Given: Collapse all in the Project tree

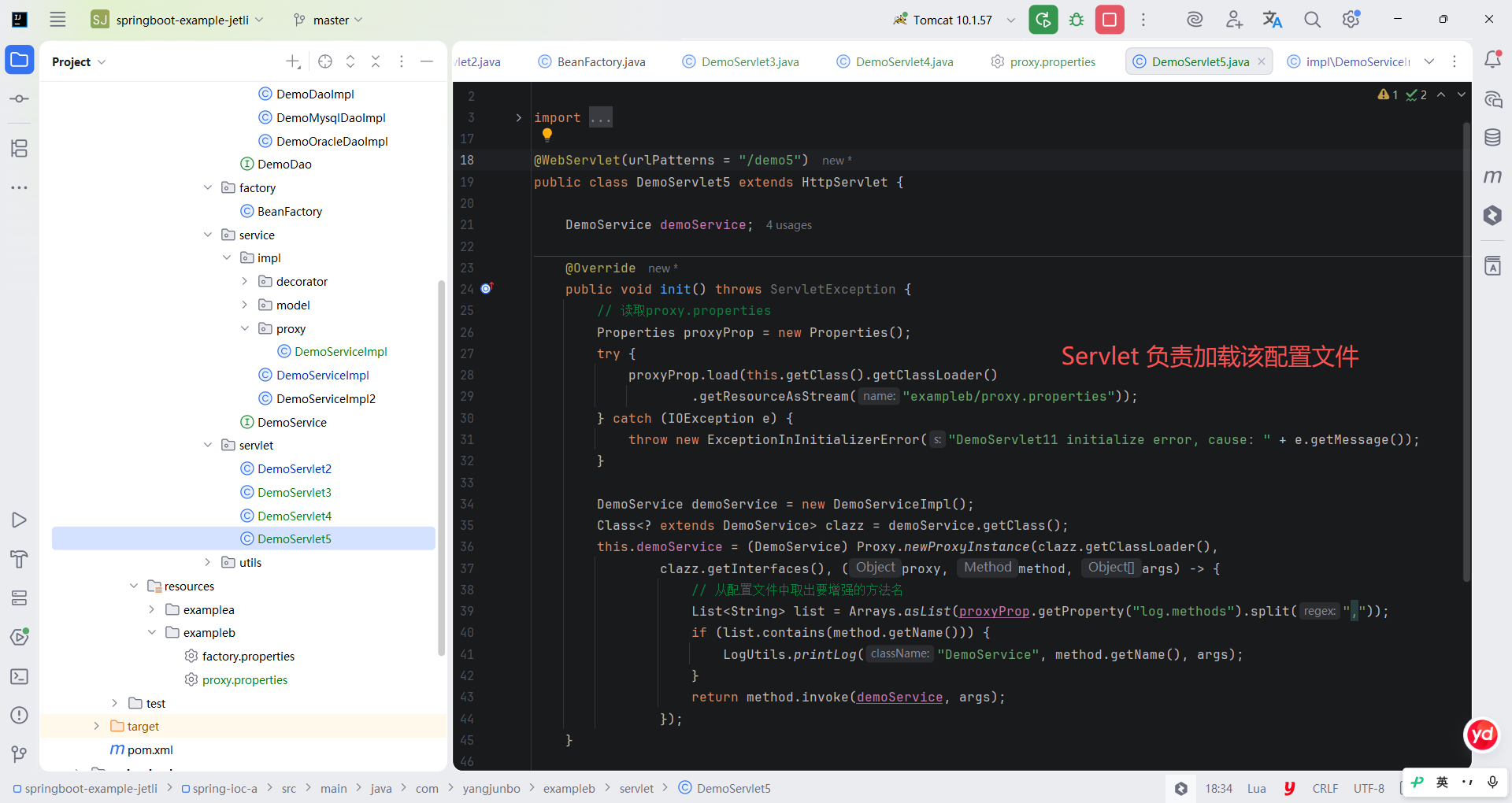Looking at the screenshot, I should point(376,61).
